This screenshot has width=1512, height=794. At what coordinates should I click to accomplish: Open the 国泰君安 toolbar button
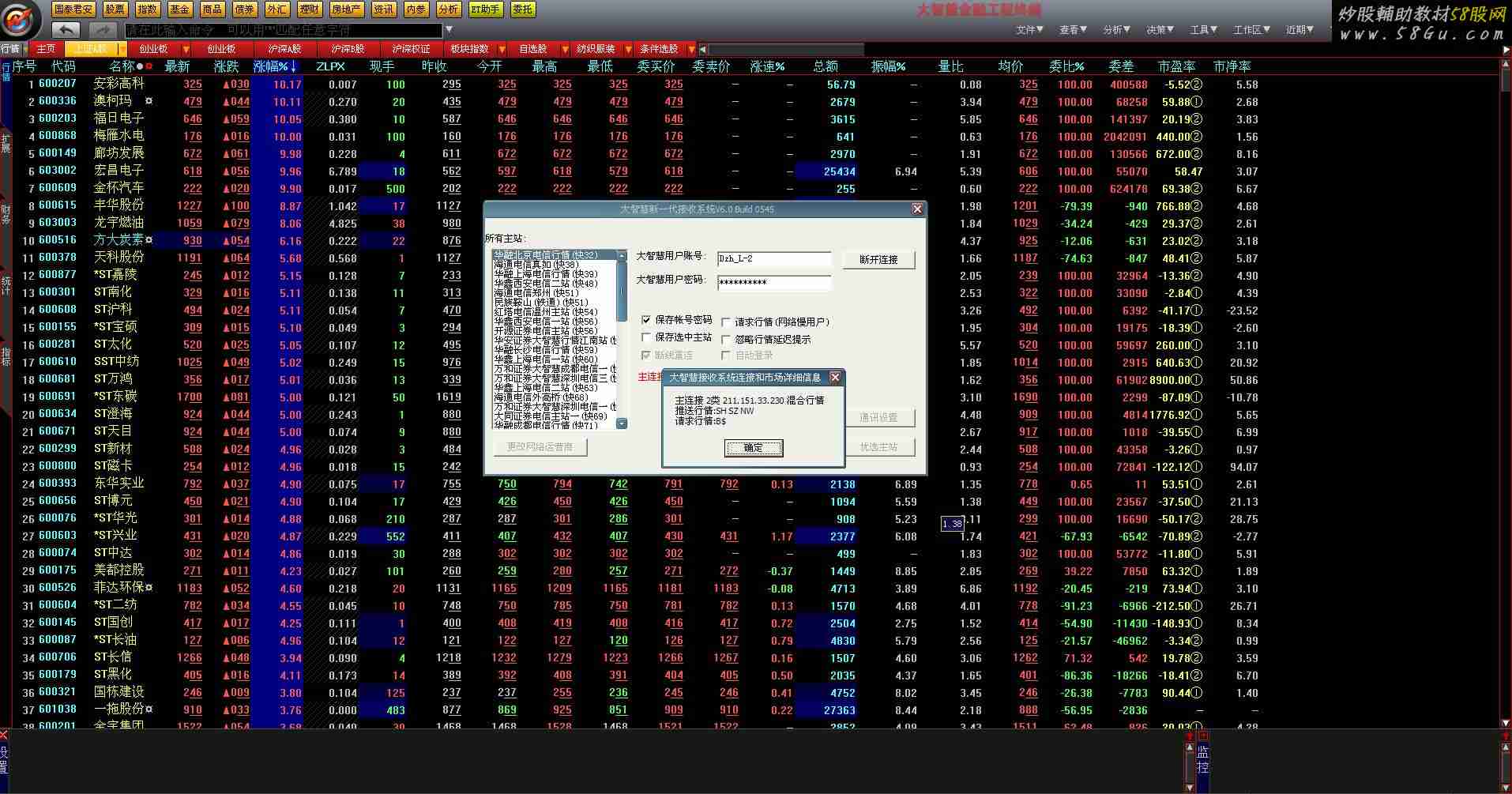[73, 9]
